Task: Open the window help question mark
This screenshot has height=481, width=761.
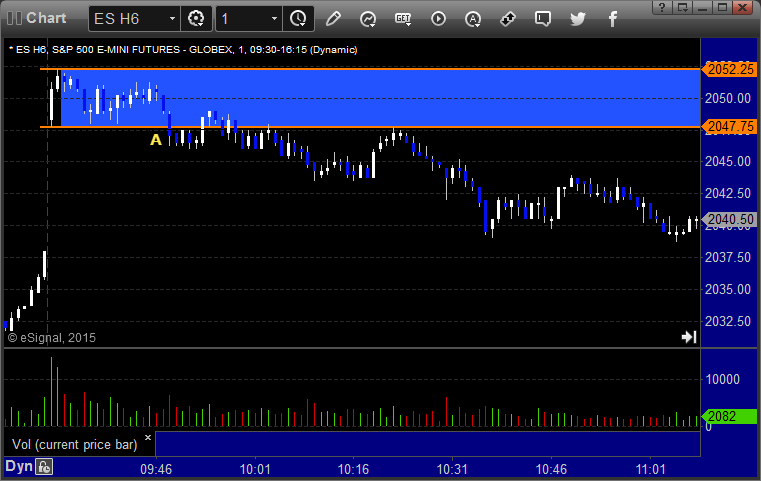Action: (662, 7)
